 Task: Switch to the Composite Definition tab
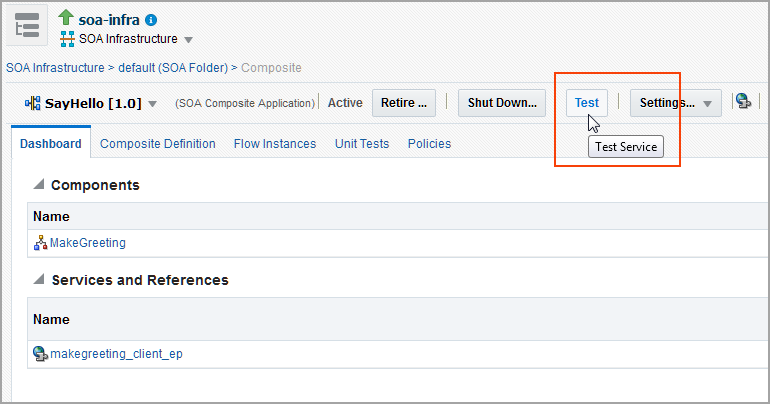[157, 144]
